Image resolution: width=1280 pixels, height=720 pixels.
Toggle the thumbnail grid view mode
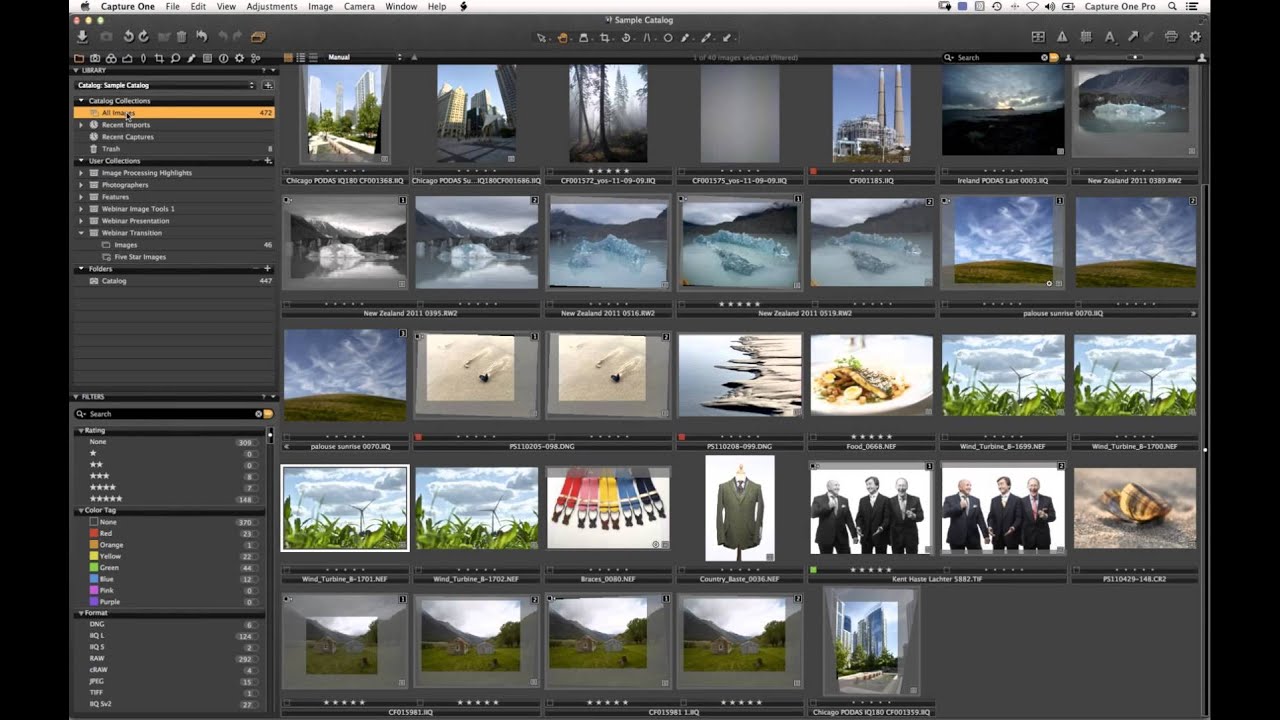click(x=289, y=57)
